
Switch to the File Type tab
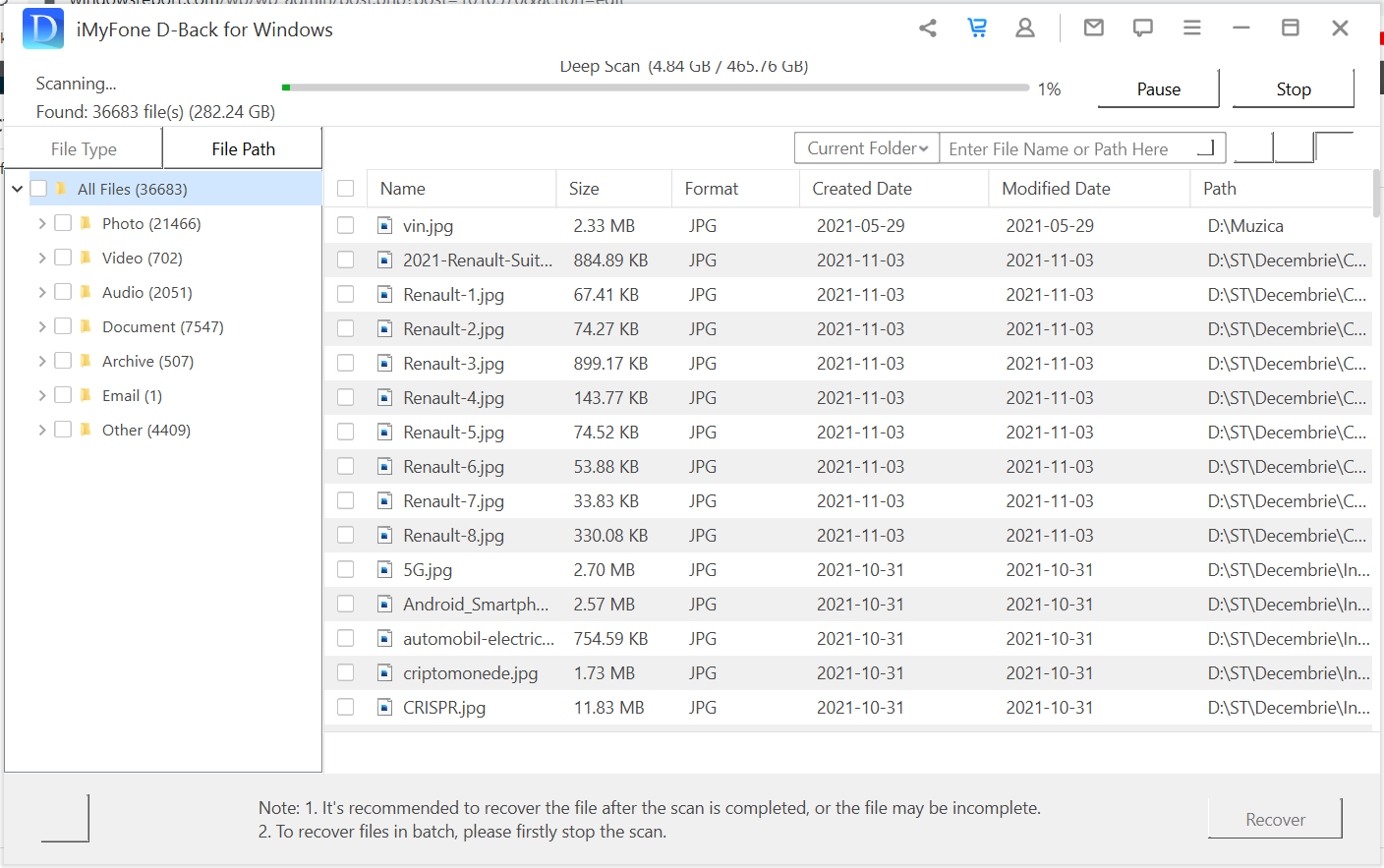(84, 149)
